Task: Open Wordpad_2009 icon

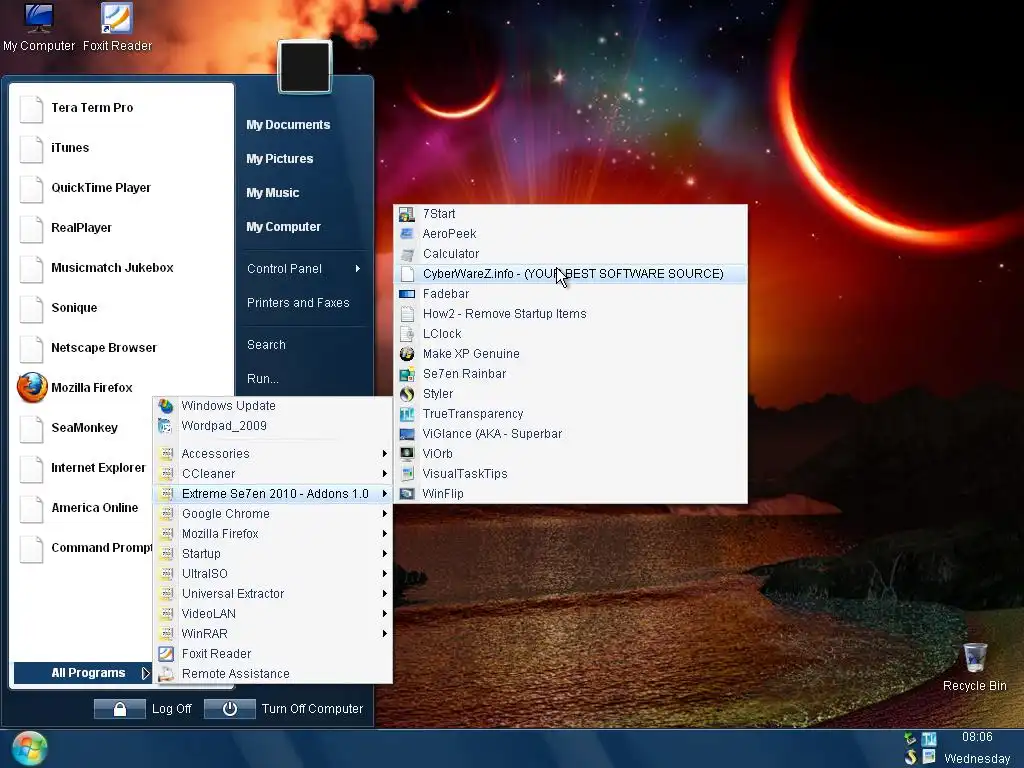Action: [166, 426]
